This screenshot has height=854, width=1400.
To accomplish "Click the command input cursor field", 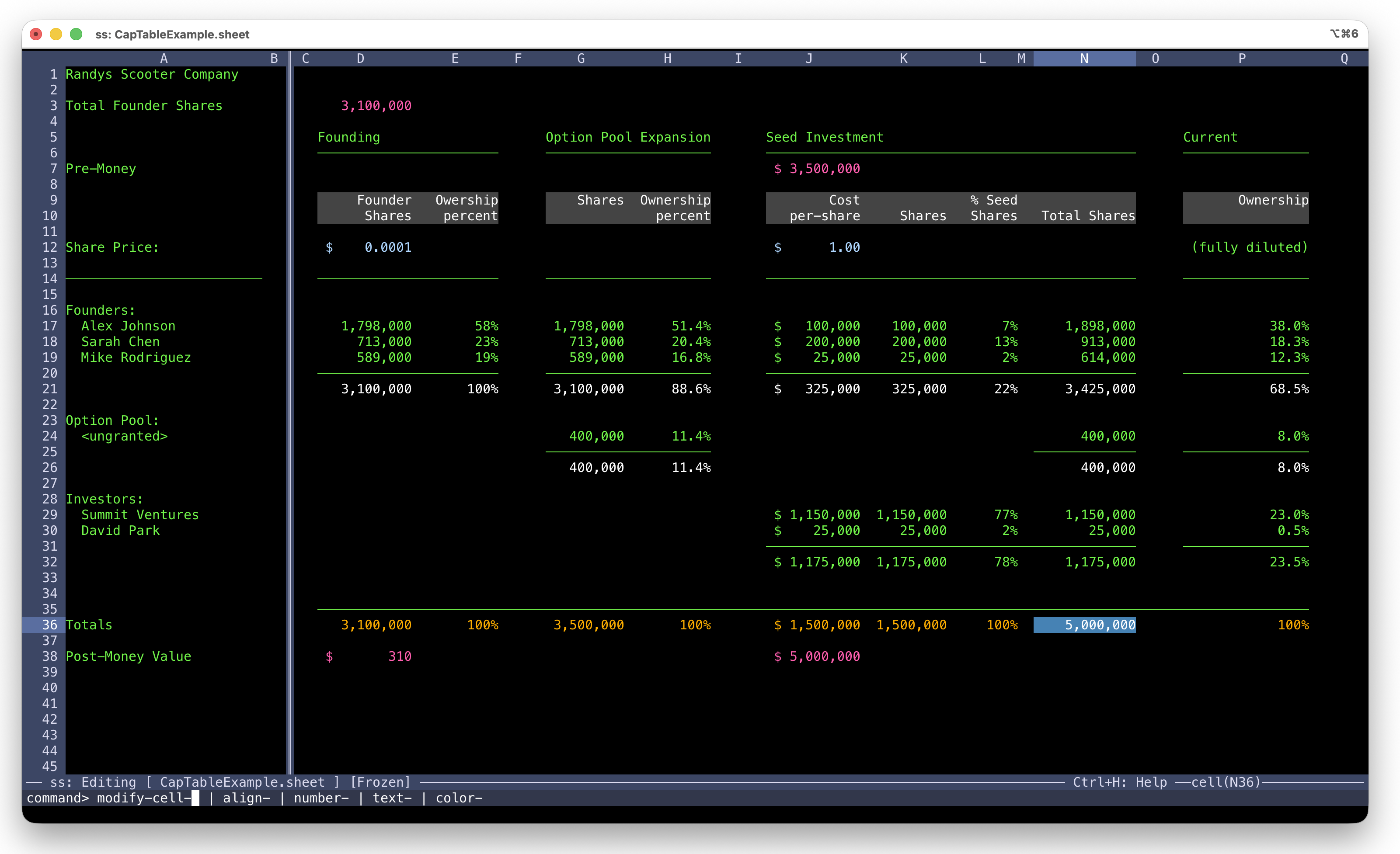I will (195, 798).
